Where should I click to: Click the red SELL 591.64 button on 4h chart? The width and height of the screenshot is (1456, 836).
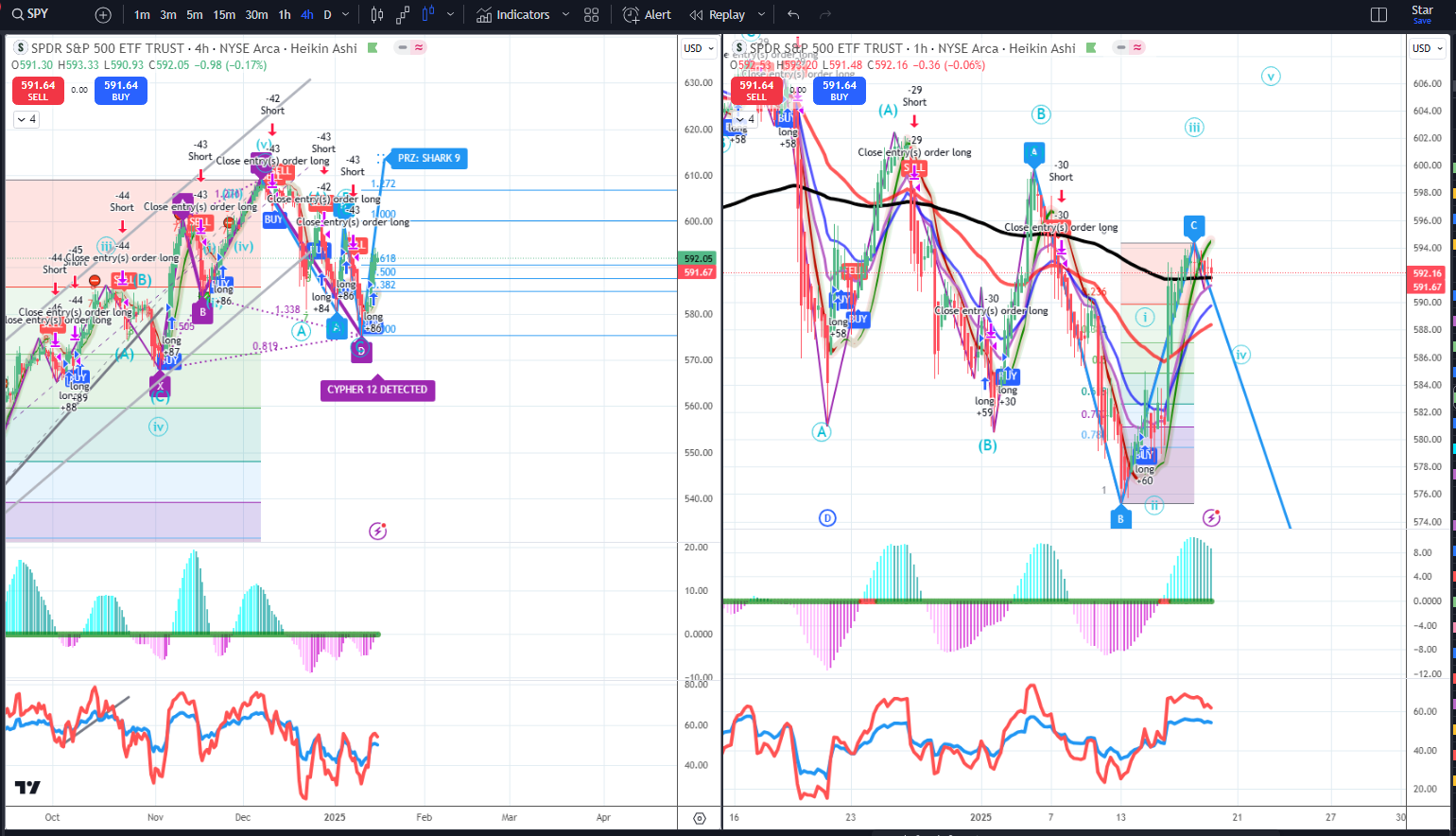[x=38, y=90]
